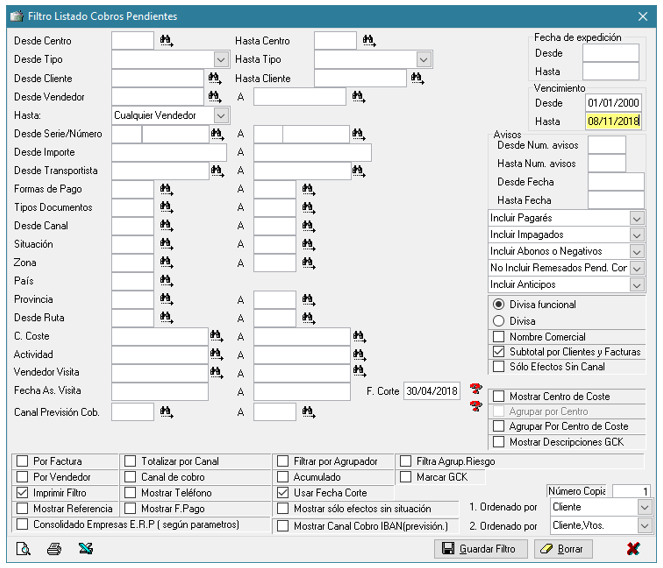
Task: Select Divisa funcional radio button
Action: (x=499, y=305)
